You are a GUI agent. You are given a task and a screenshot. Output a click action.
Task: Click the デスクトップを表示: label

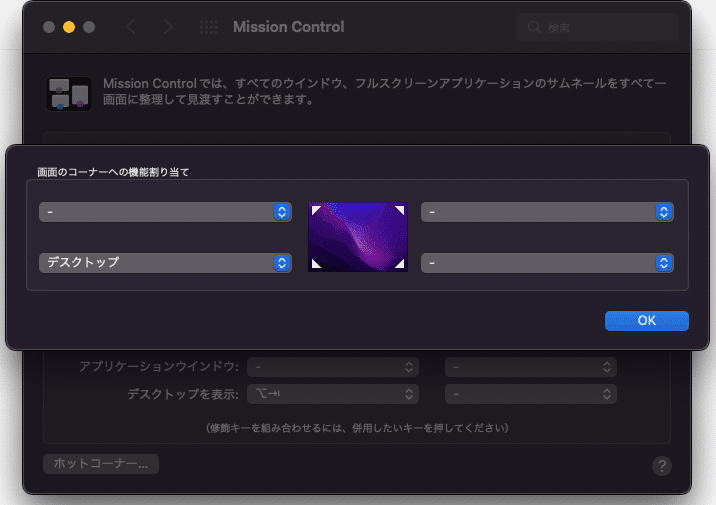coord(183,394)
